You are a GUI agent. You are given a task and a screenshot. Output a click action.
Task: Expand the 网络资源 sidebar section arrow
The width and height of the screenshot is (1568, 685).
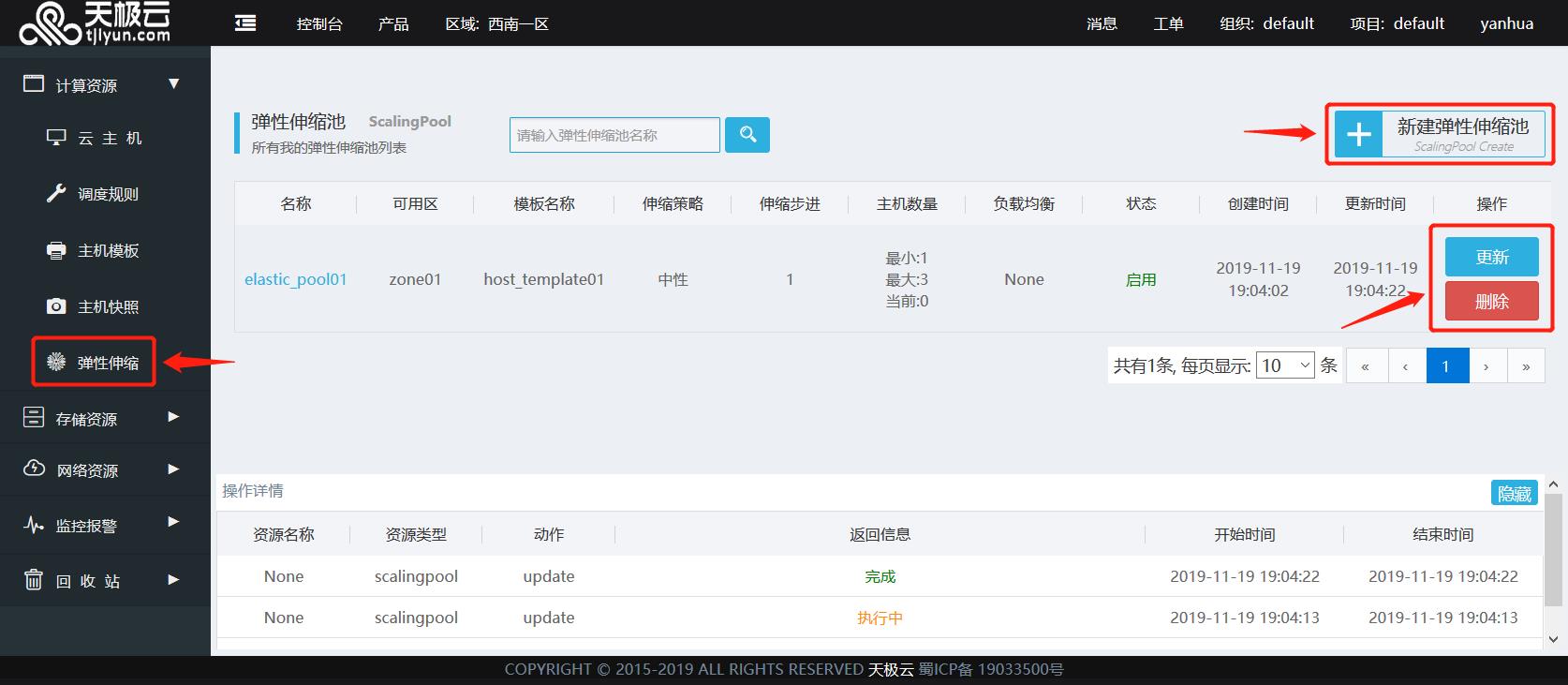coord(173,469)
